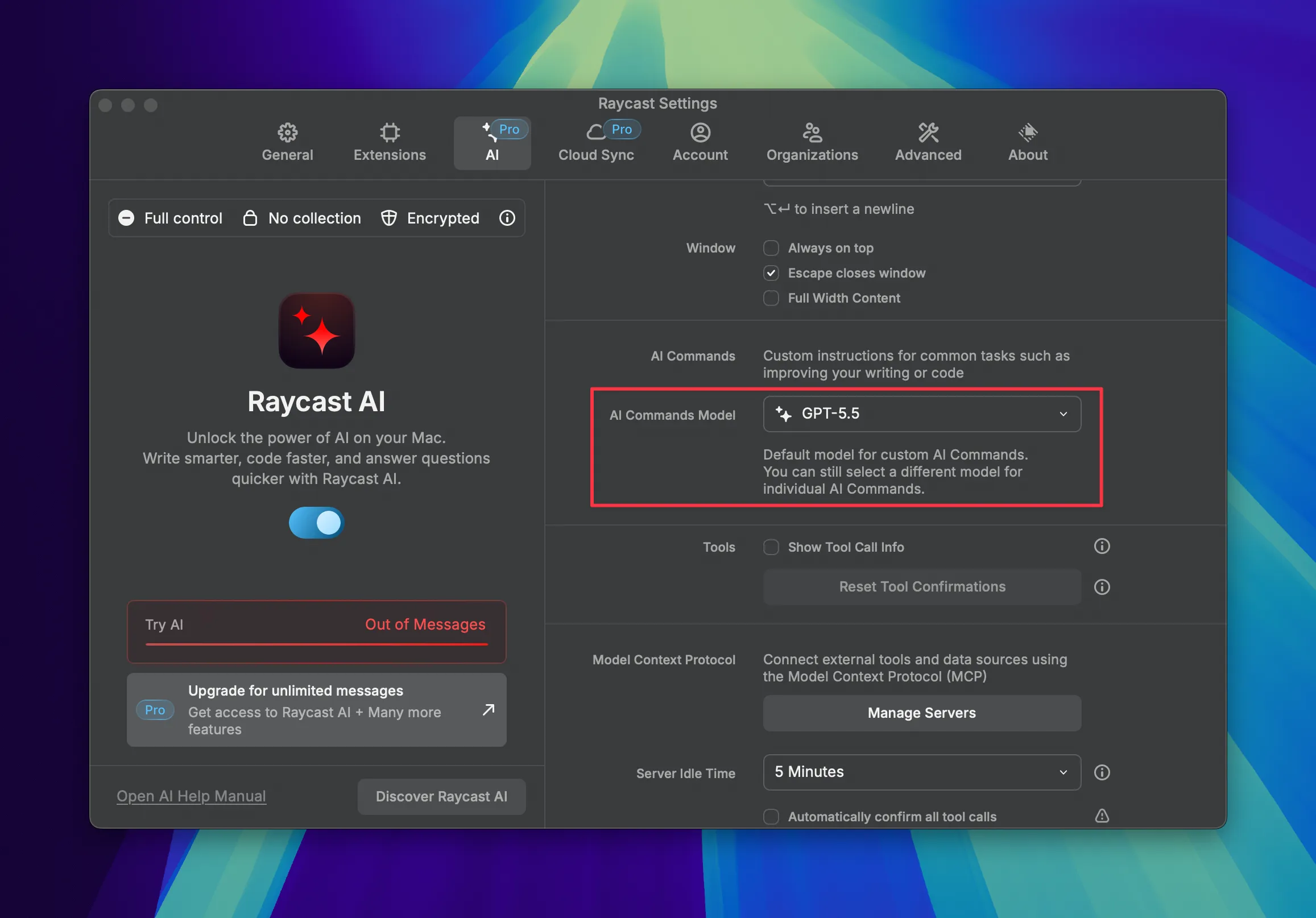Viewport: 1316px width, 918px height.
Task: Open the AI Commands Model dropdown
Action: 922,413
